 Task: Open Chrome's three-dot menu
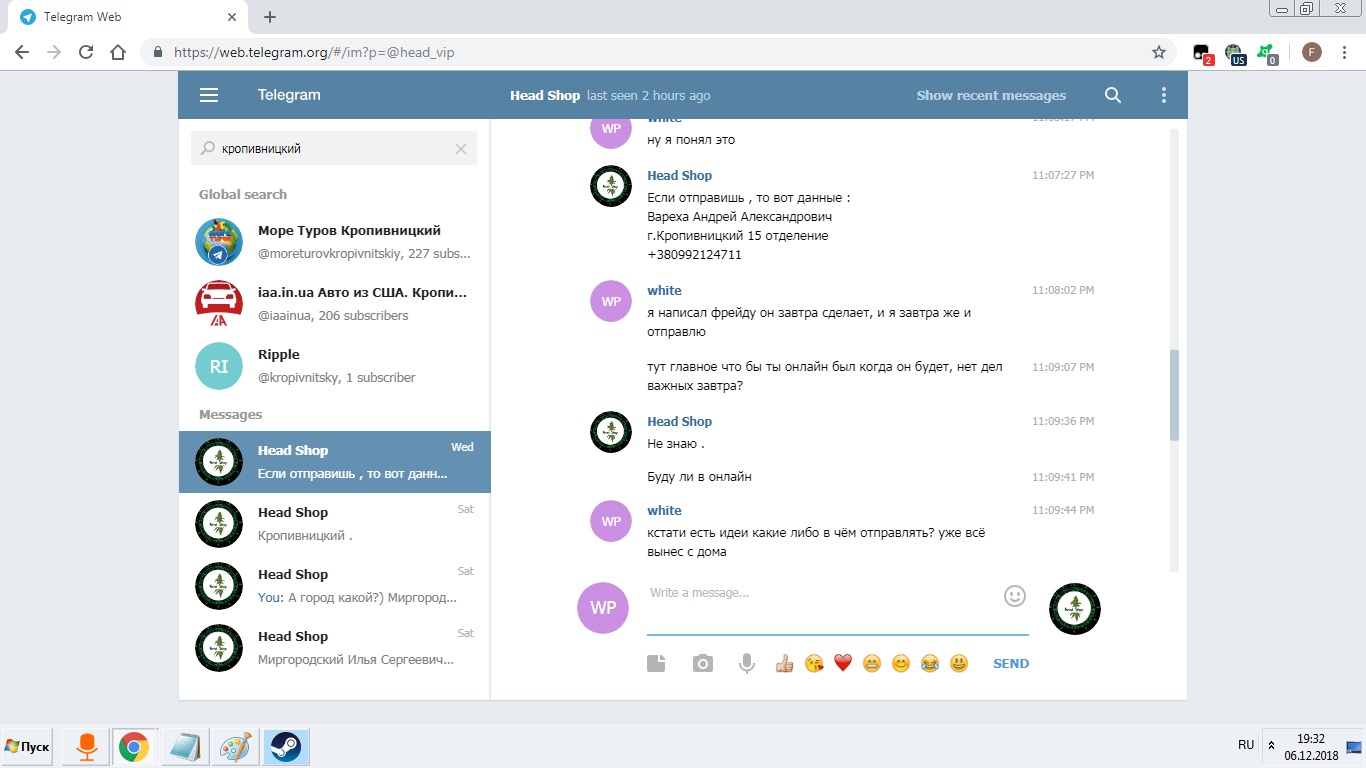[x=1346, y=52]
